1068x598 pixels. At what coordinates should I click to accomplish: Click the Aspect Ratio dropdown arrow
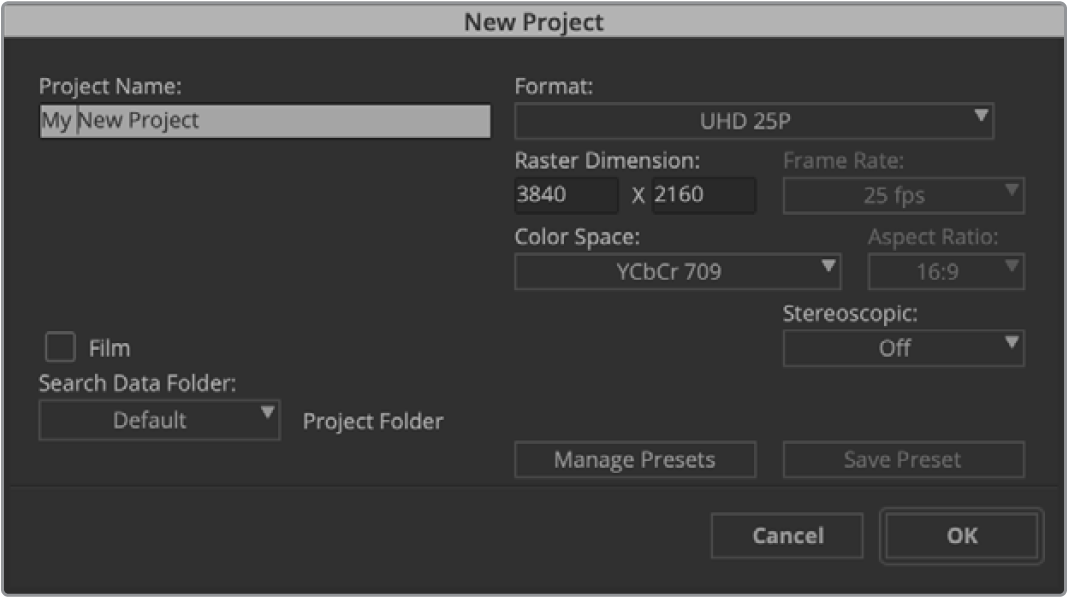coord(1012,266)
